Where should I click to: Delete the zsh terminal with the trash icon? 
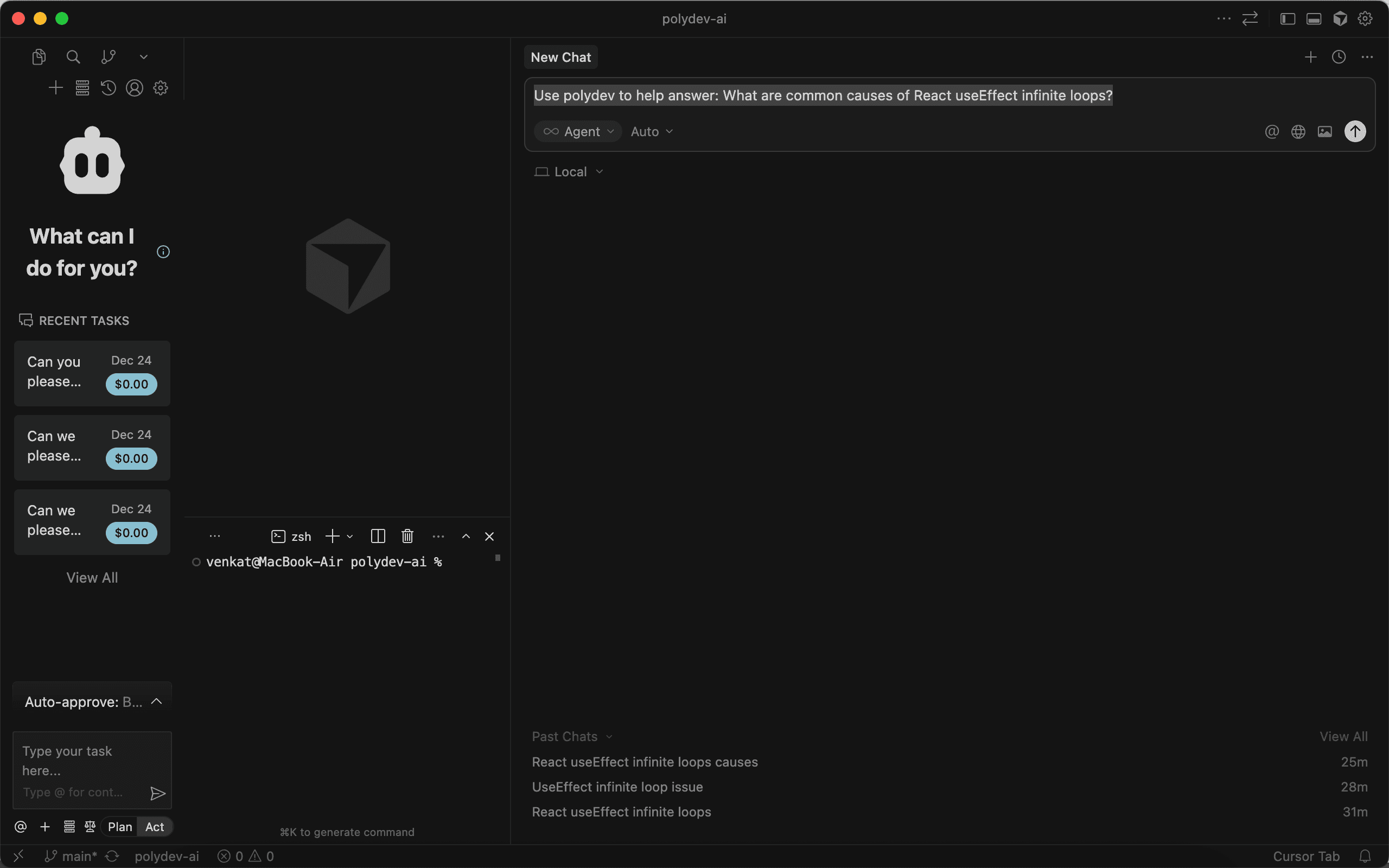[407, 535]
